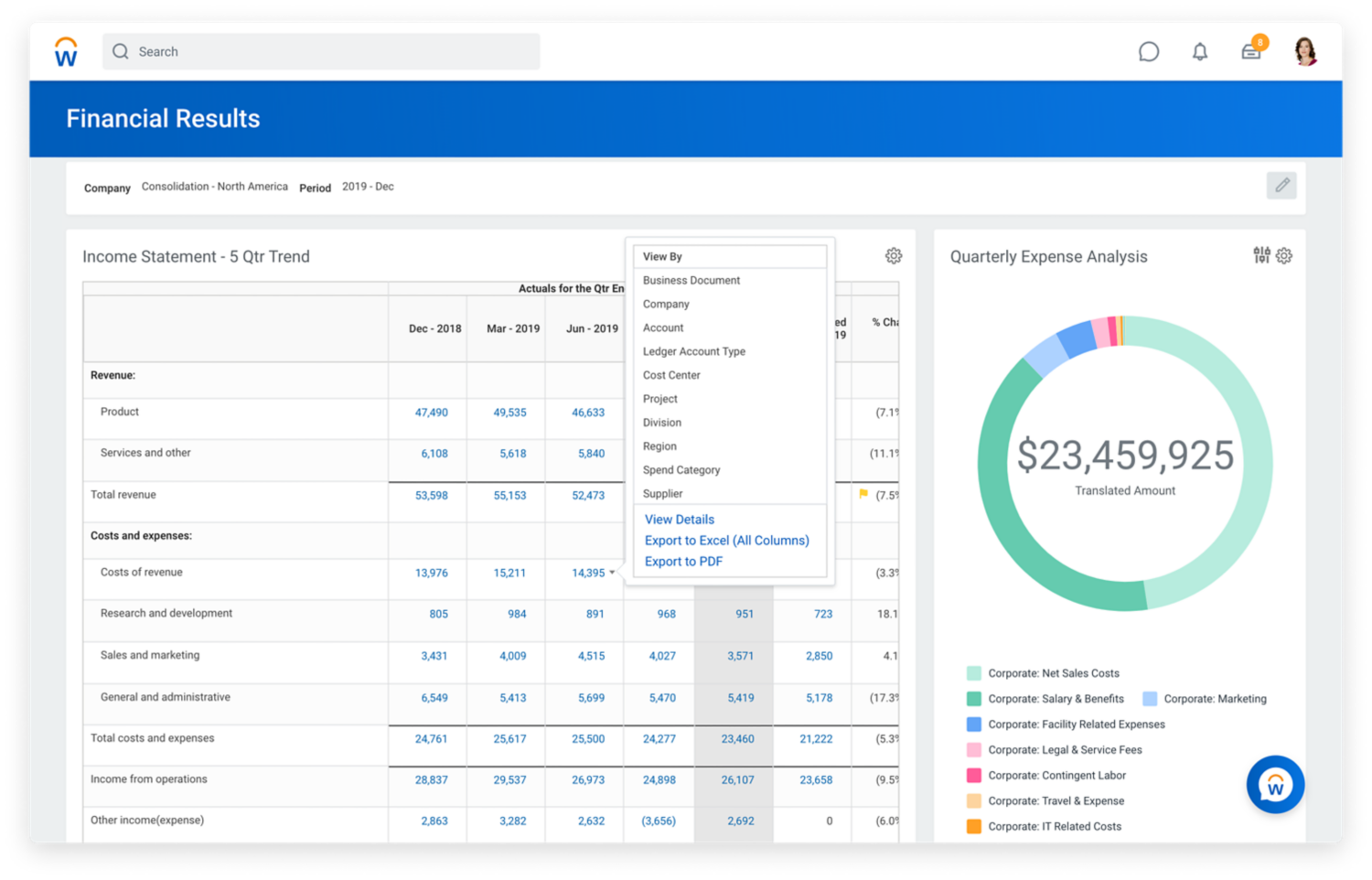Open the filter sliders on Quarterly Expense Analysis

(x=1262, y=256)
